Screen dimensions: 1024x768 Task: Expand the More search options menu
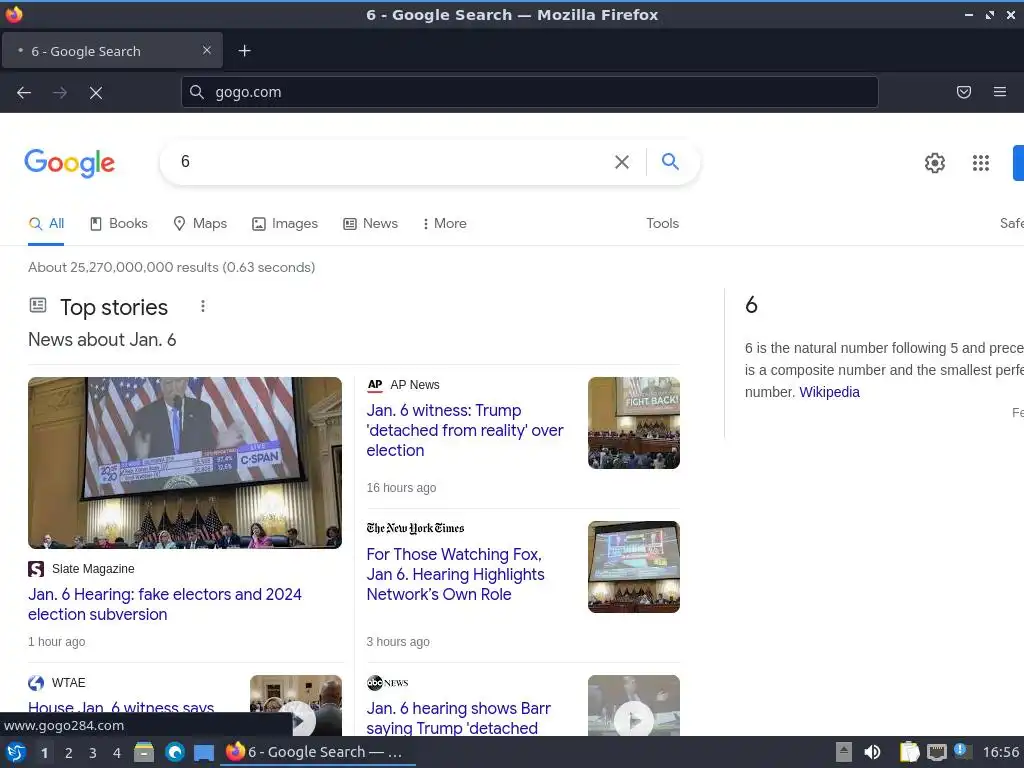445,223
